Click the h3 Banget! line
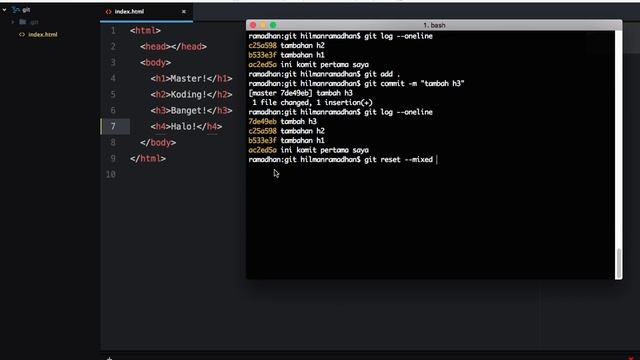 pos(191,111)
